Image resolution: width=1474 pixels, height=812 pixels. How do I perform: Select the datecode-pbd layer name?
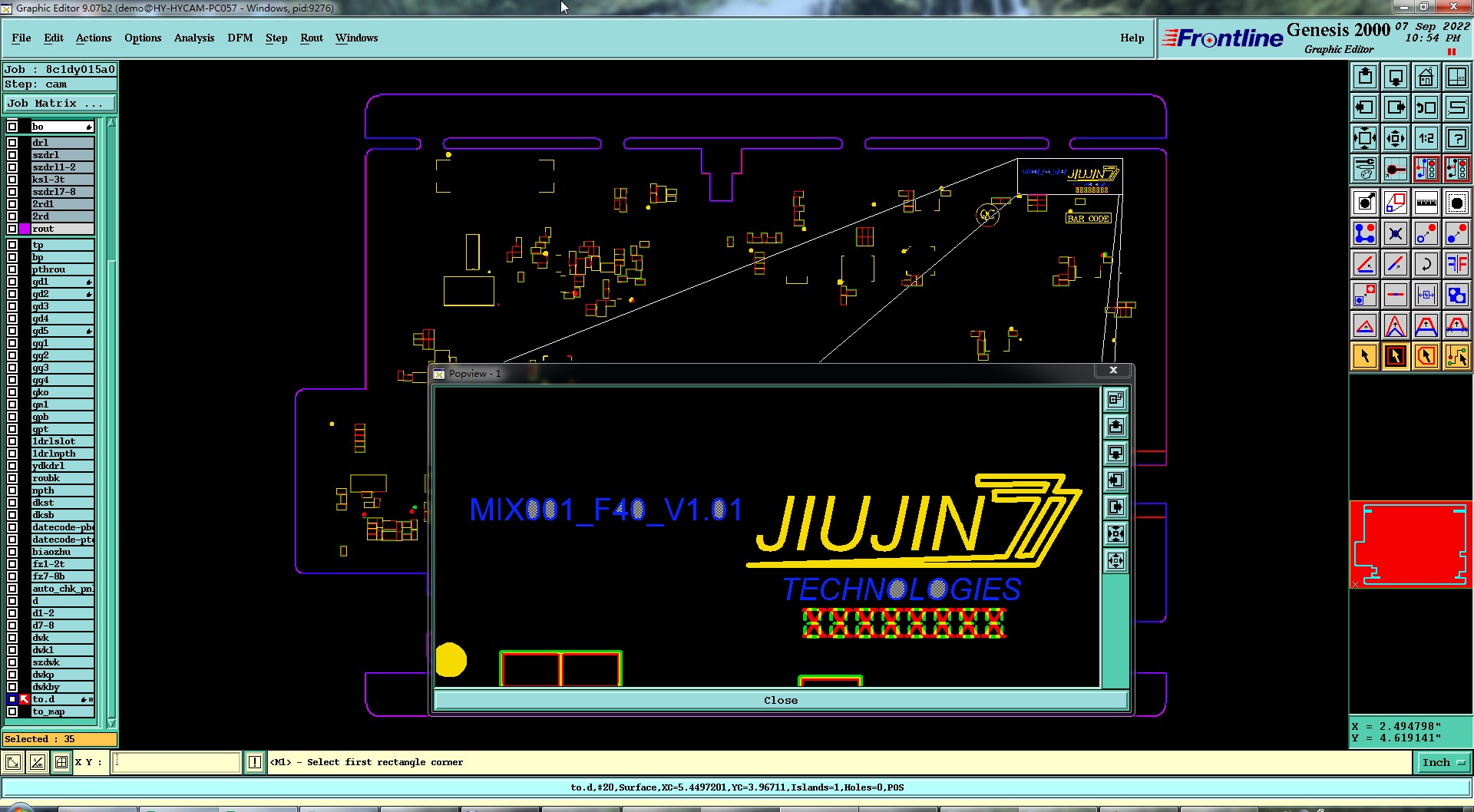pyautogui.click(x=63, y=527)
